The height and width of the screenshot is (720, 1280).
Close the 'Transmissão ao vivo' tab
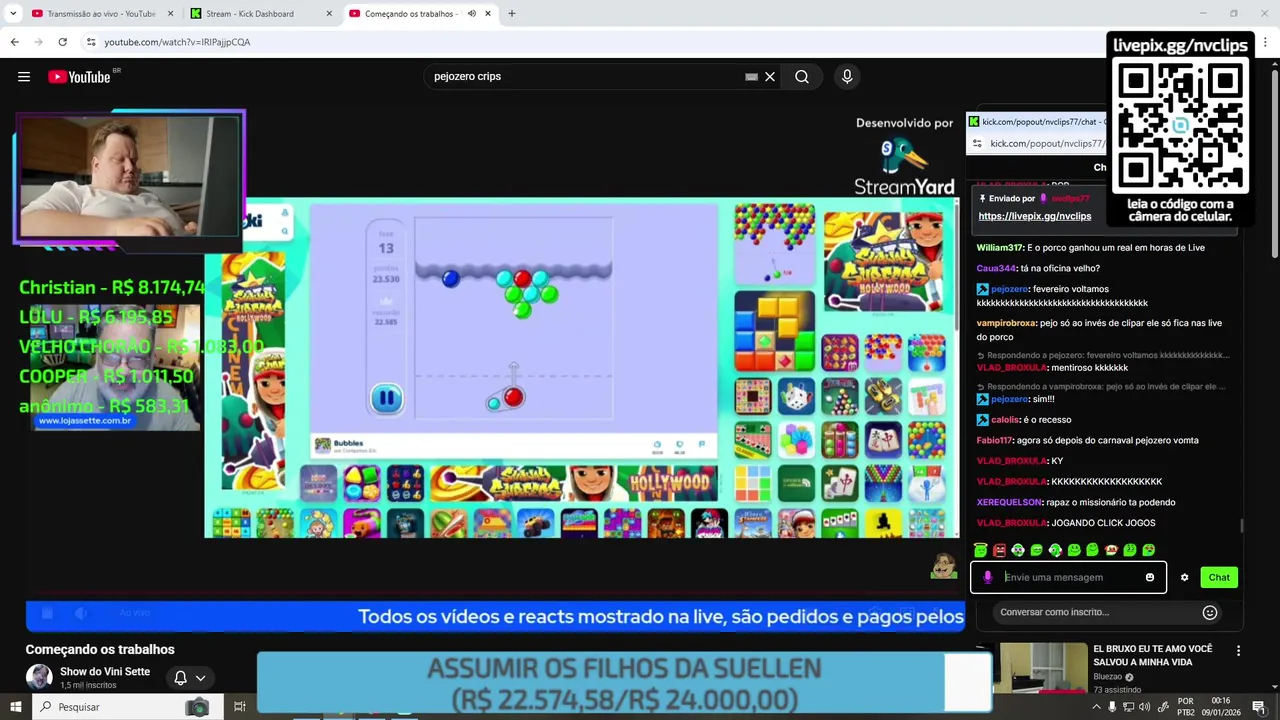[x=170, y=14]
